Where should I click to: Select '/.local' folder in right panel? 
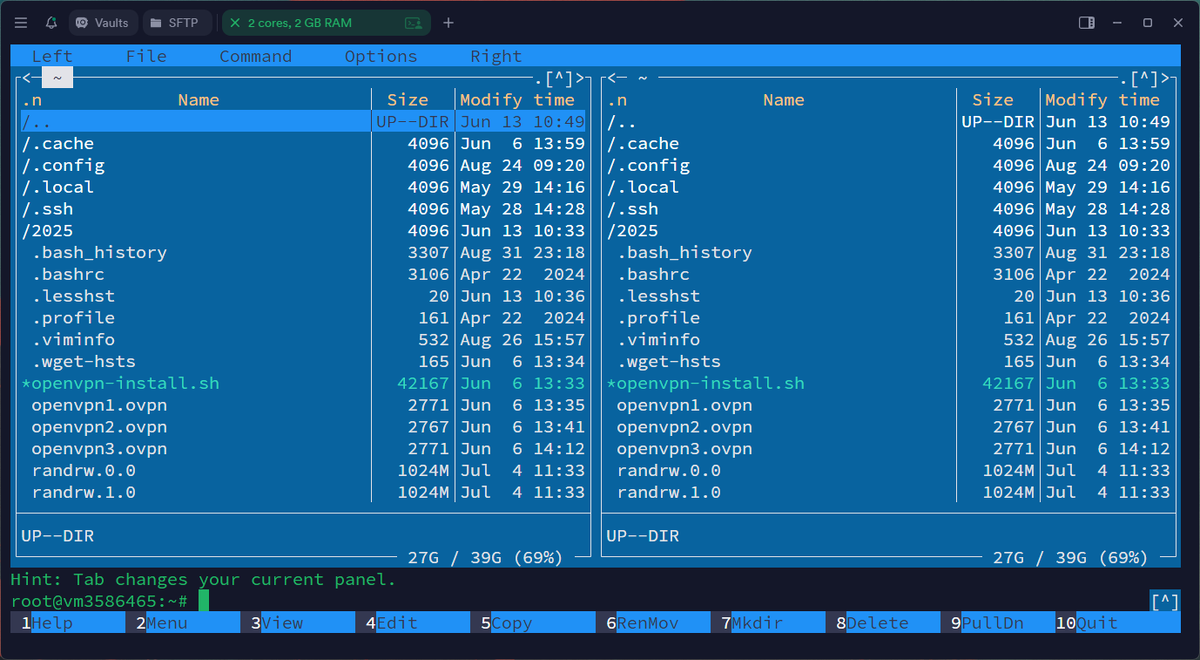point(888,188)
